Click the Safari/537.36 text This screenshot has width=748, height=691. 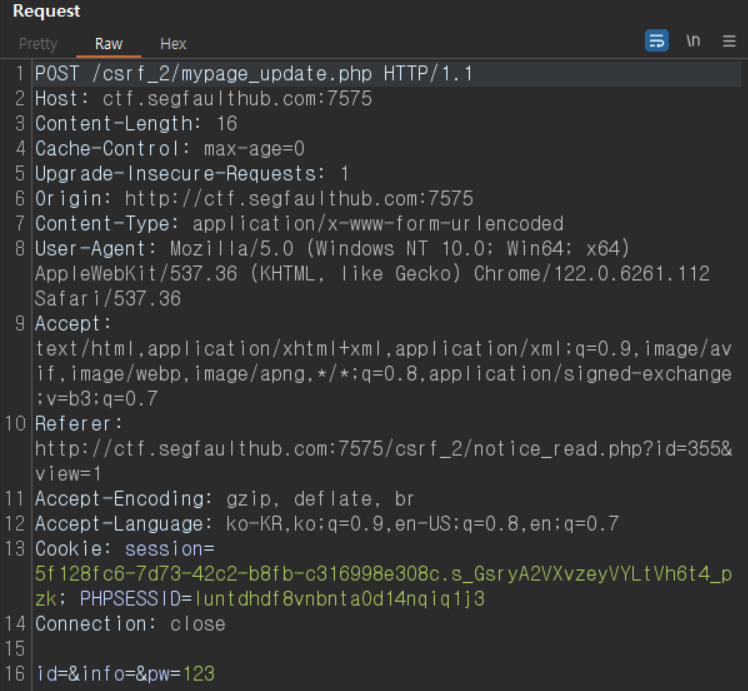[108, 299]
